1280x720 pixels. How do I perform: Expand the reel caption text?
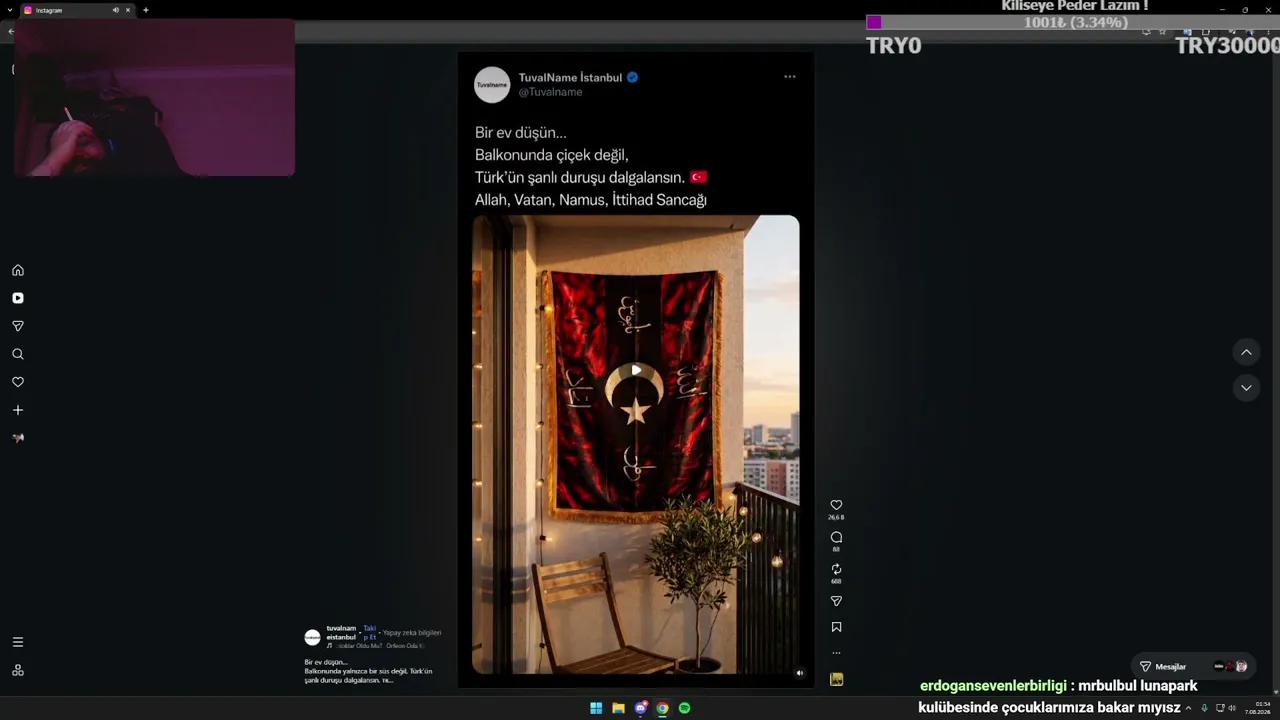point(369,670)
